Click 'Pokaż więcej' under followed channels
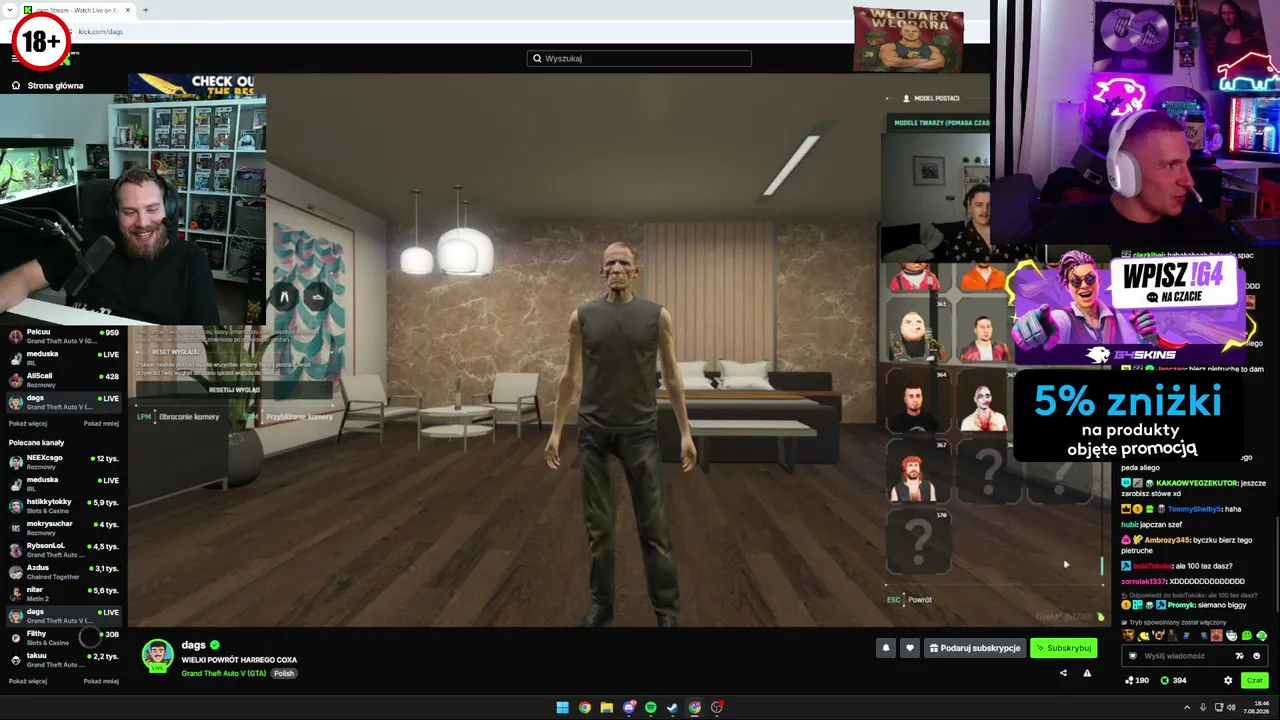This screenshot has width=1280, height=720. point(28,423)
